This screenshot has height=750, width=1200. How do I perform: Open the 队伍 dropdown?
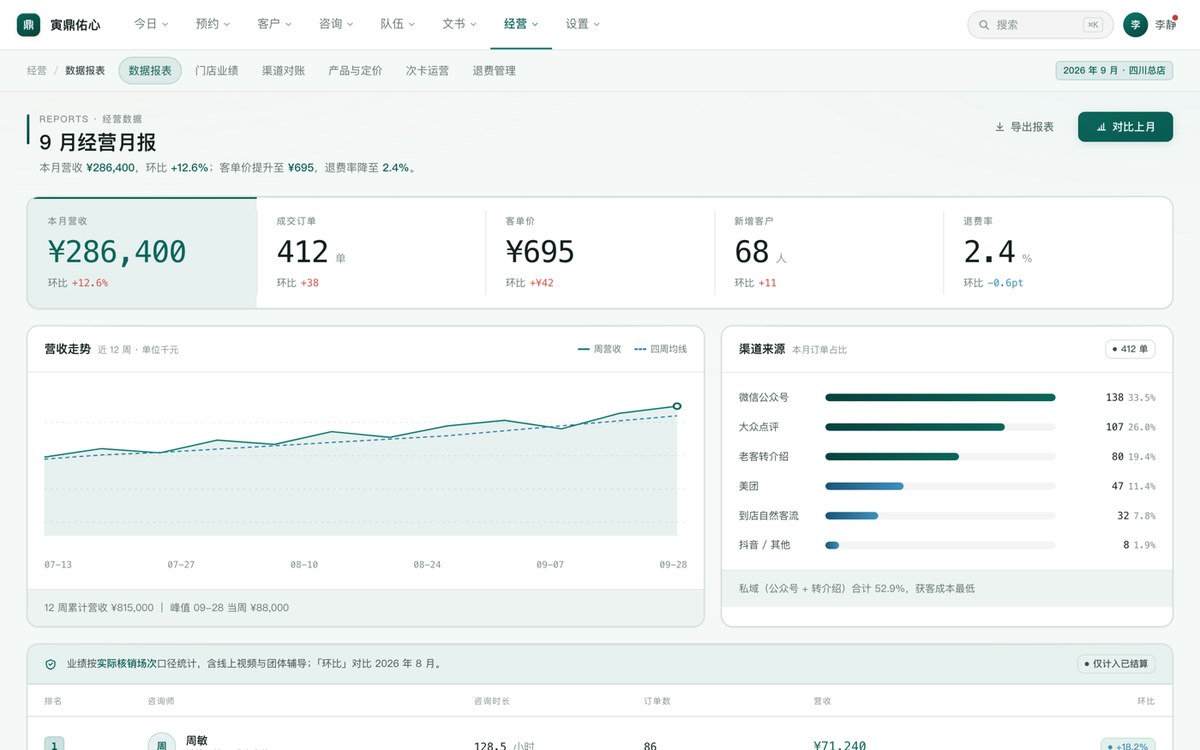click(x=398, y=24)
